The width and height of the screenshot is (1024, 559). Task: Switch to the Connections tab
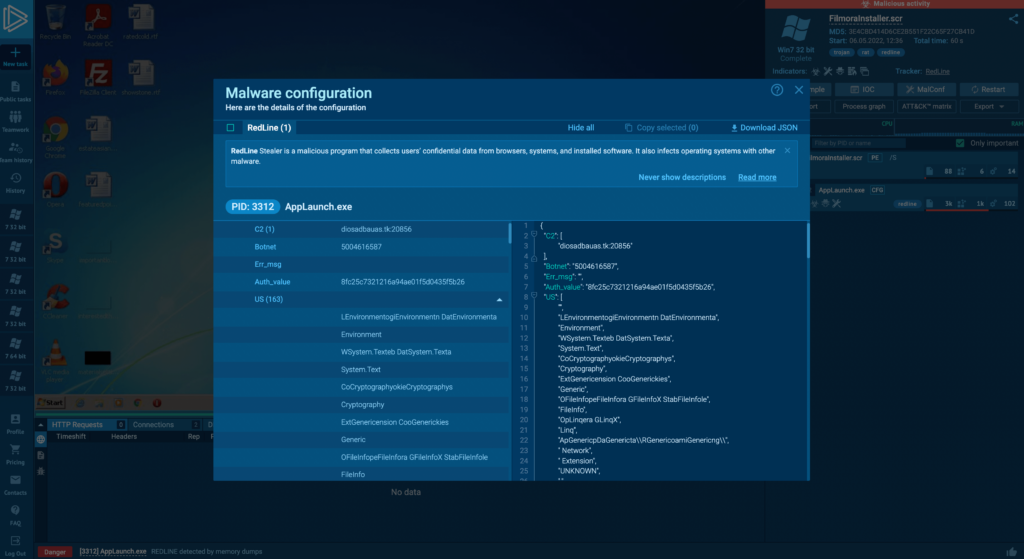click(153, 424)
